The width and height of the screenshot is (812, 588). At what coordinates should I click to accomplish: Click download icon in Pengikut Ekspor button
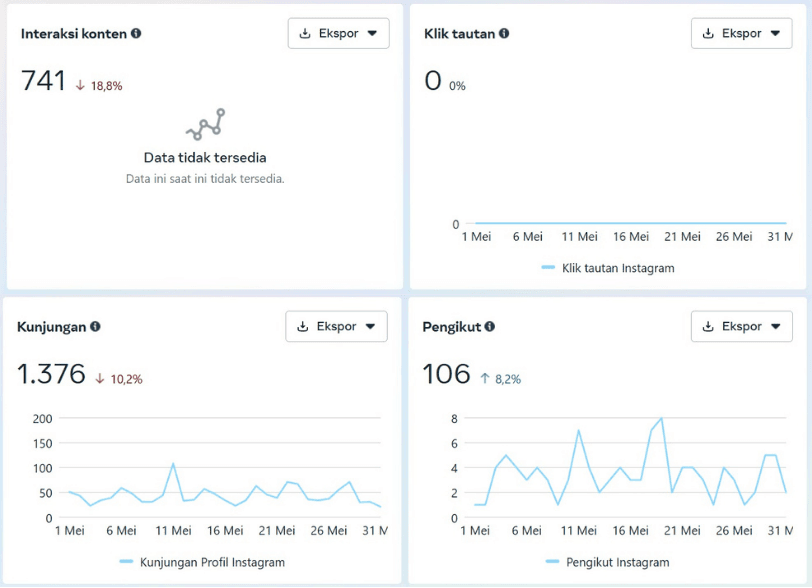[x=708, y=326]
